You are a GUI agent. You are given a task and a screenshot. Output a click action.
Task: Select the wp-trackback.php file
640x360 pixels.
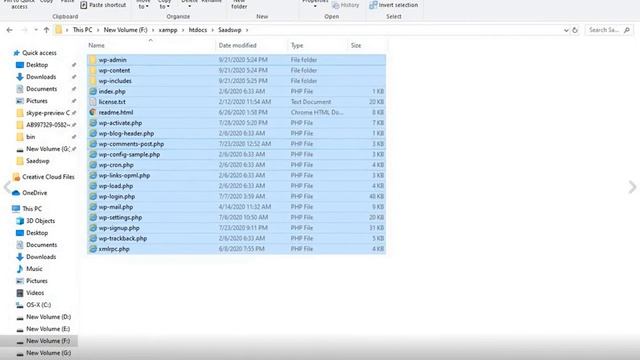tap(236, 238)
